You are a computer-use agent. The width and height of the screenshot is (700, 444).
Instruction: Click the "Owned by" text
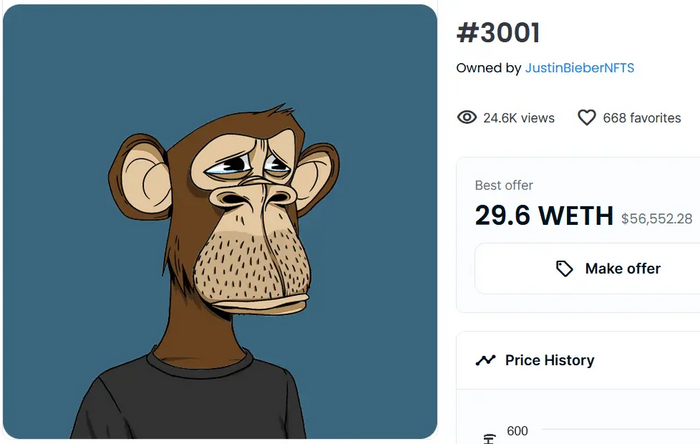(488, 68)
